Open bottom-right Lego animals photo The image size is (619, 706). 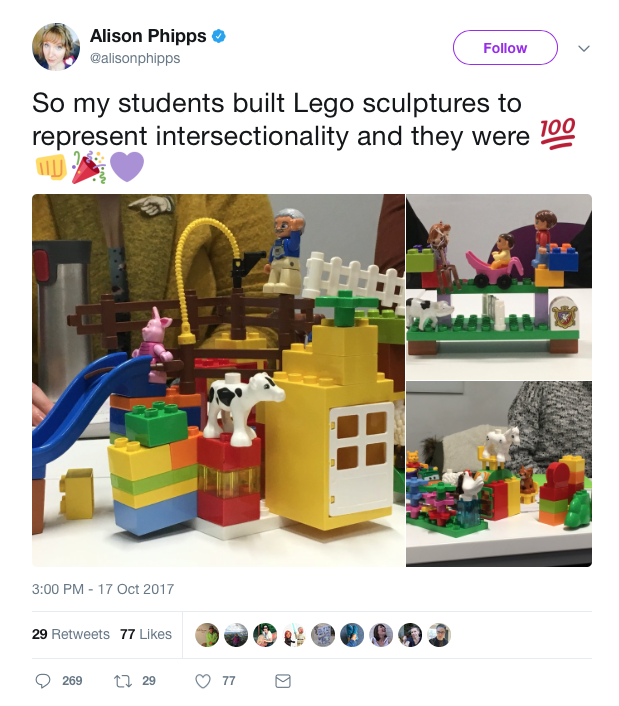pyautogui.click(x=499, y=474)
